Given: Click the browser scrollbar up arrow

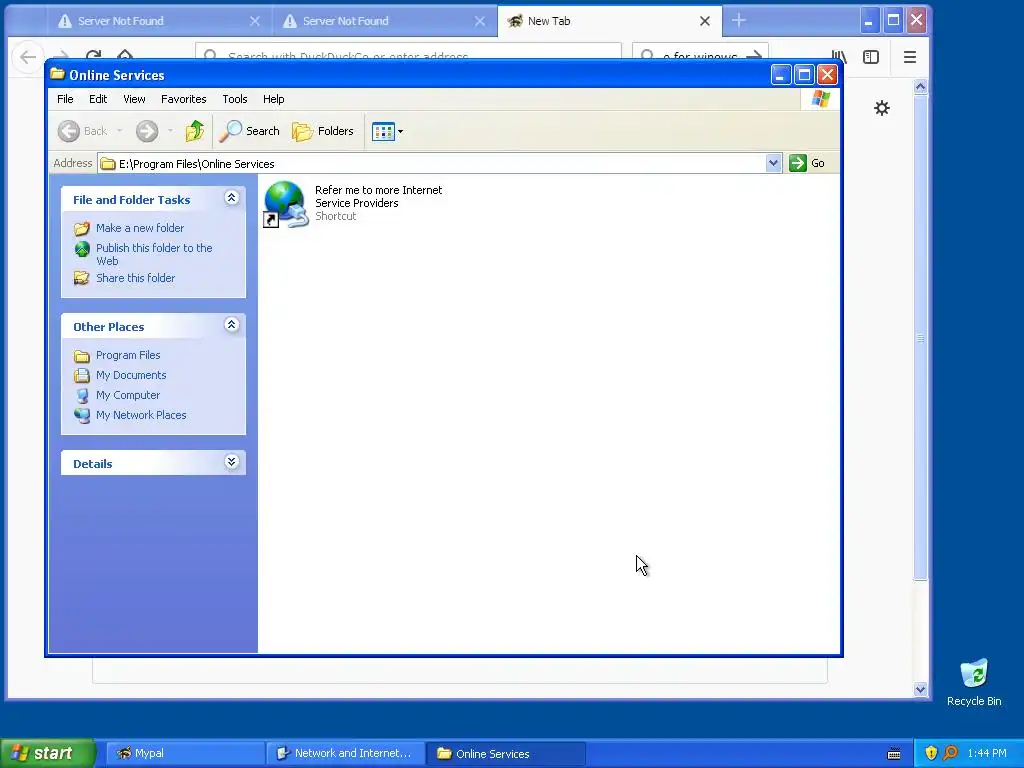Looking at the screenshot, I should (x=920, y=86).
